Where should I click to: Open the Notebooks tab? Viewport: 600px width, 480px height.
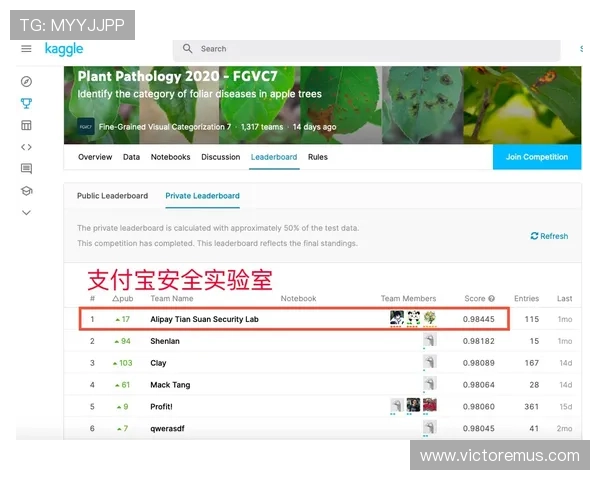(x=170, y=157)
